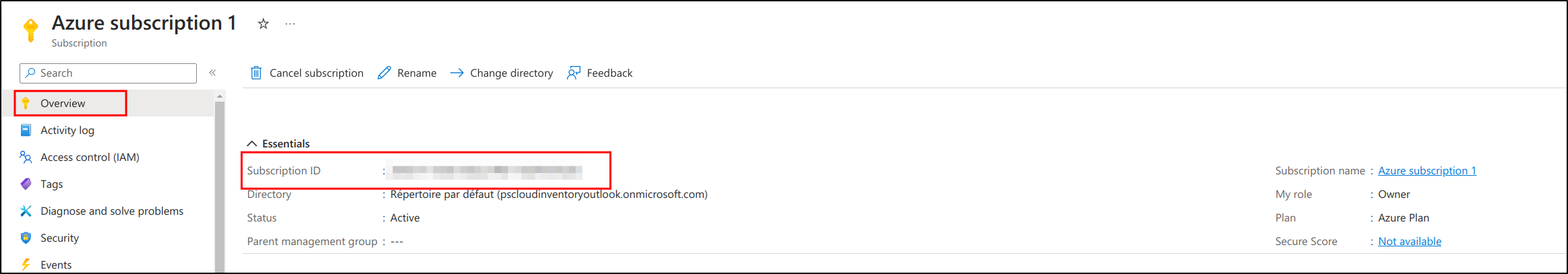The image size is (1568, 274).
Task: Open Events in the sidebar
Action: pyautogui.click(x=56, y=265)
